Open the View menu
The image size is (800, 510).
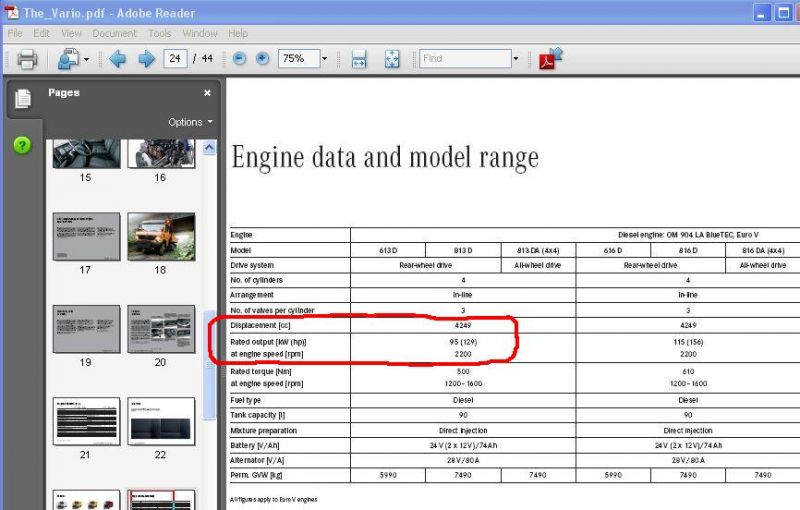point(71,33)
